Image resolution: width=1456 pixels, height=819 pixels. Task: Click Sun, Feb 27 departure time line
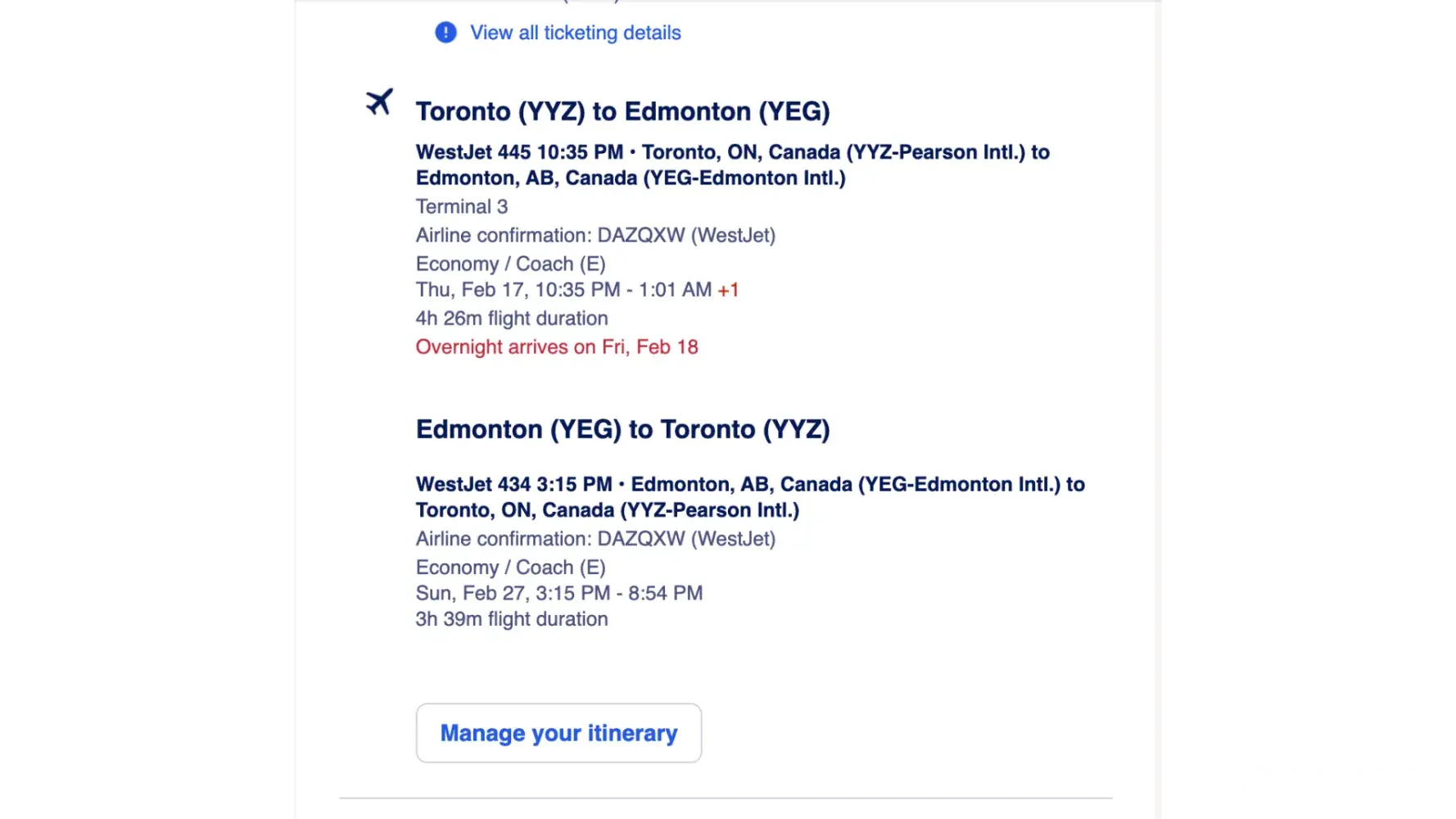[x=559, y=593]
